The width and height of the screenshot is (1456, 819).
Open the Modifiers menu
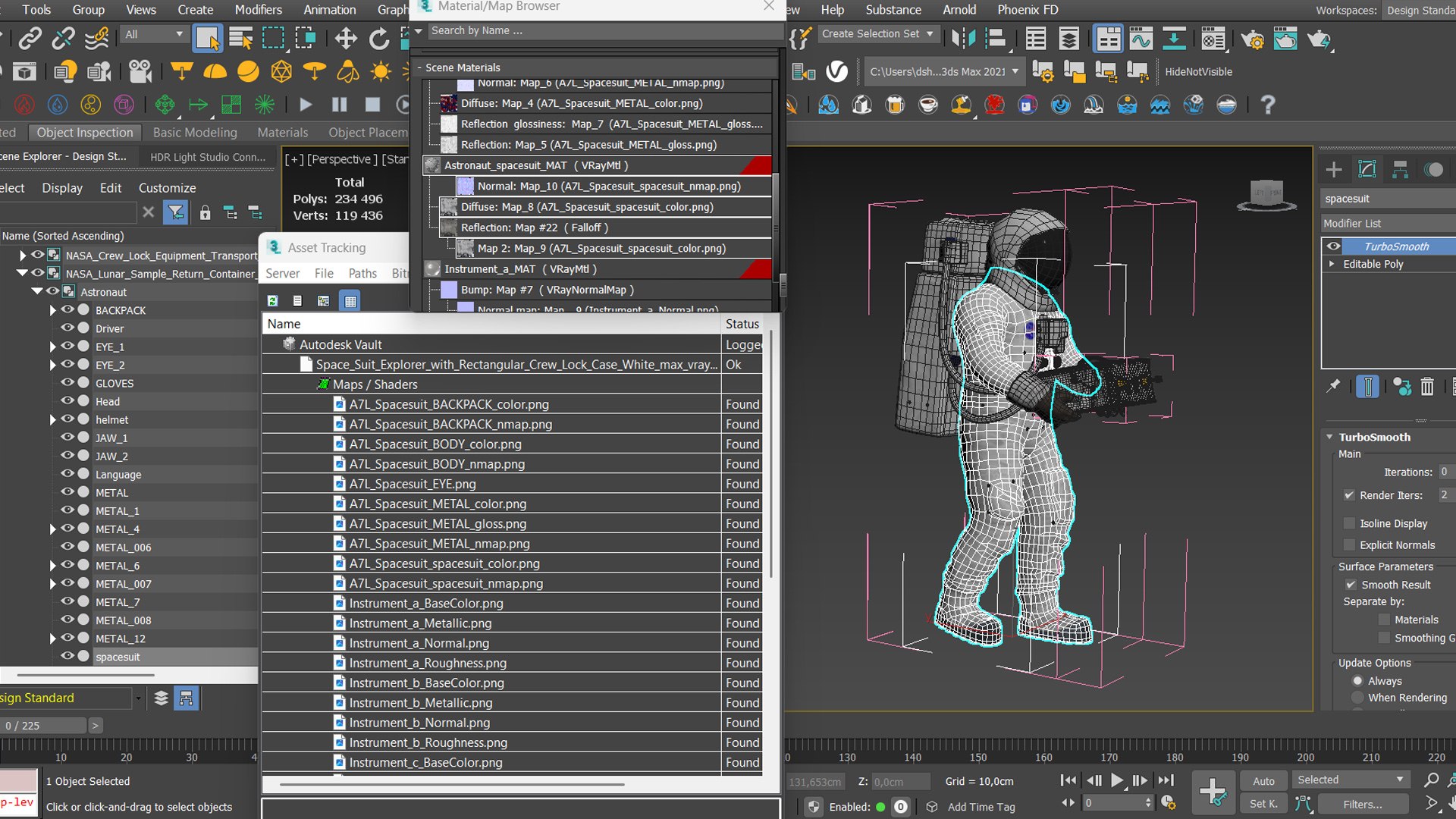coord(258,10)
